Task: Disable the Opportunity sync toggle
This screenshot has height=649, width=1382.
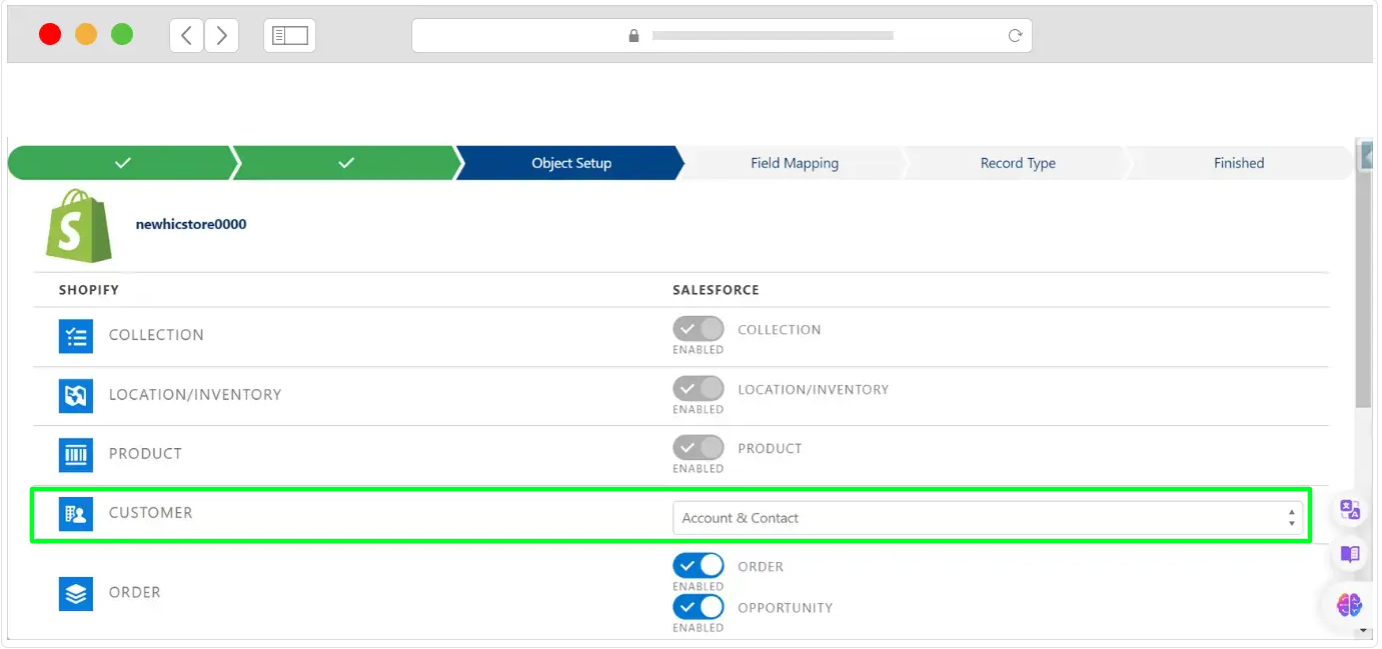Action: [x=698, y=607]
